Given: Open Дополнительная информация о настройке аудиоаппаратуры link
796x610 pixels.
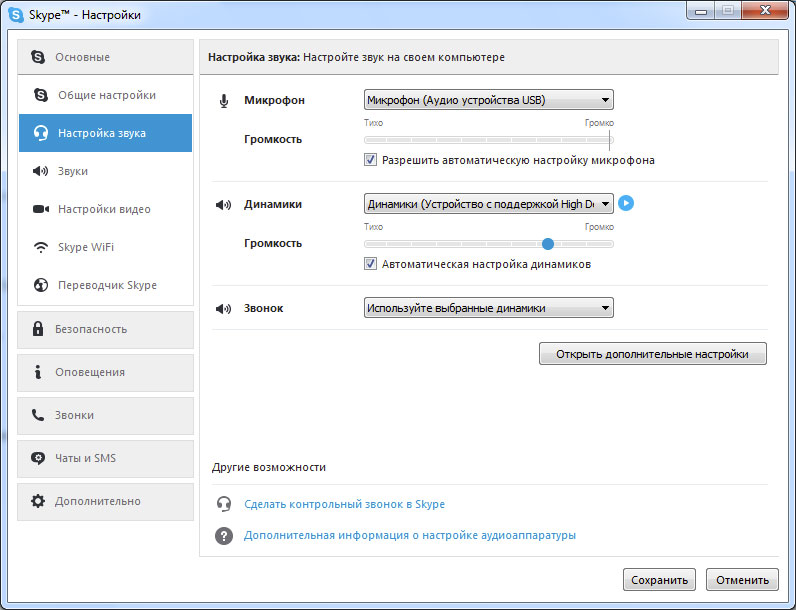Looking at the screenshot, I should [x=410, y=535].
